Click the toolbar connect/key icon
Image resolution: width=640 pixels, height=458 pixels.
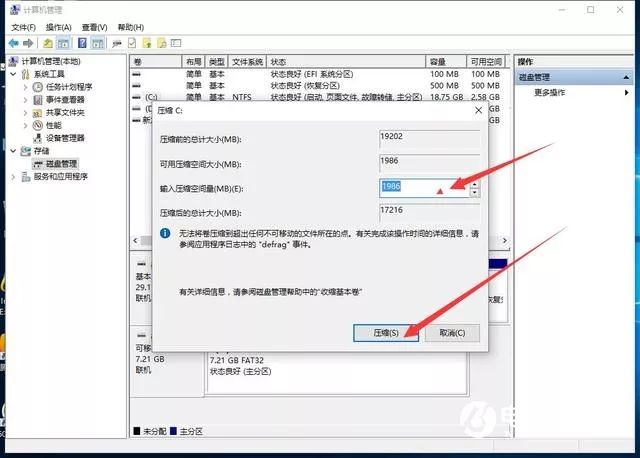pyautogui.click(x=117, y=43)
